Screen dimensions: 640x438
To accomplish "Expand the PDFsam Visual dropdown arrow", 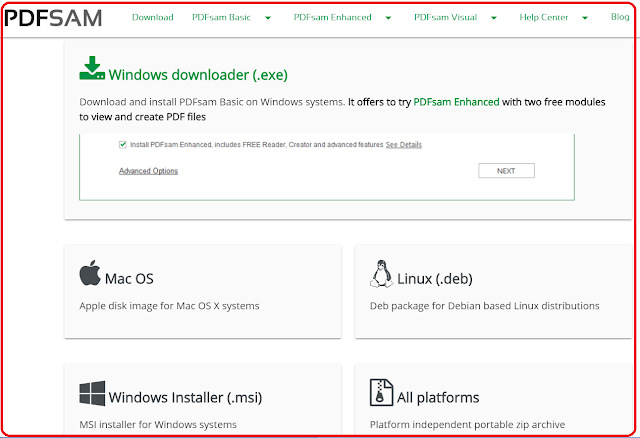I will click(493, 18).
